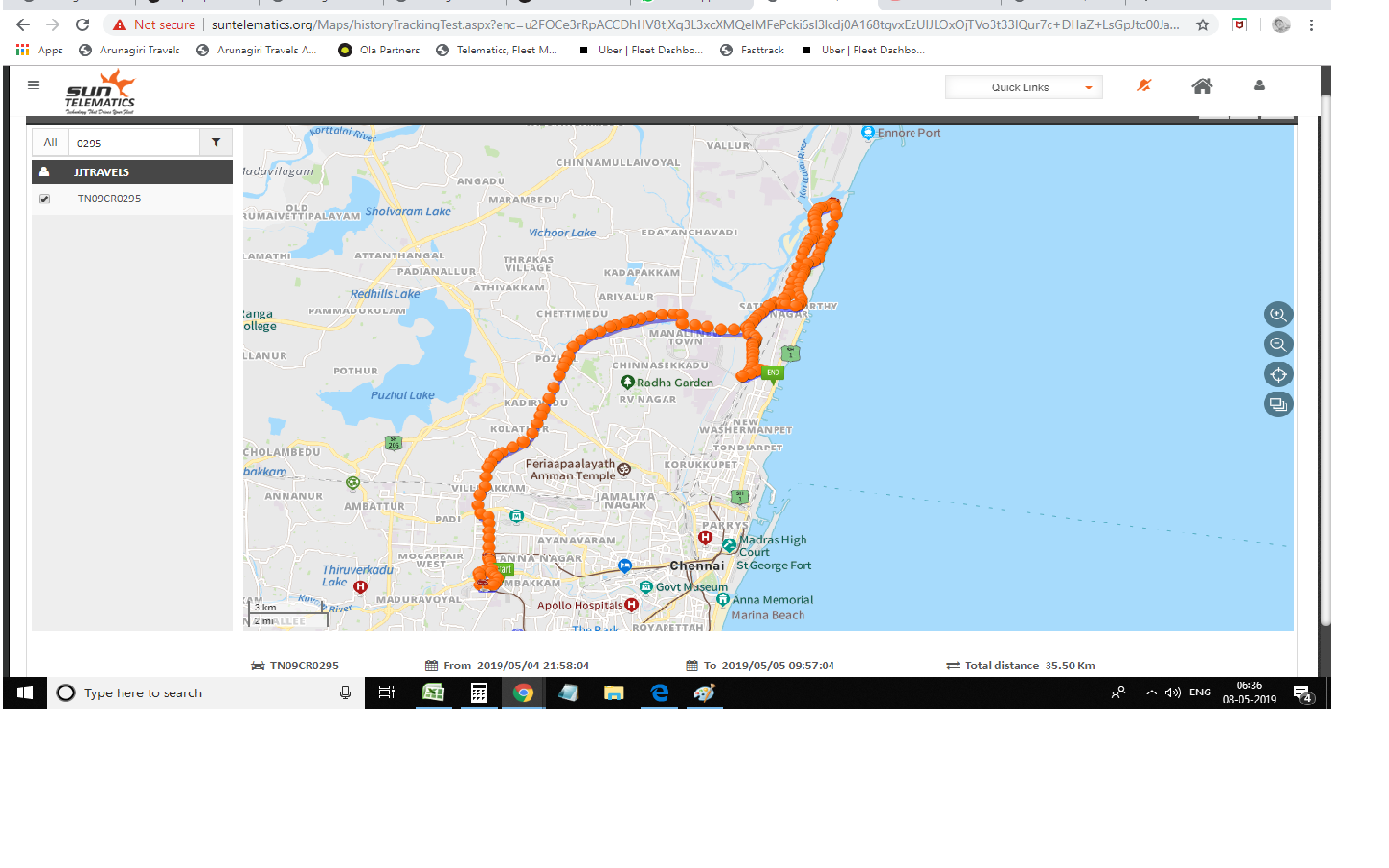Viewport: 1389px width, 868px height.
Task: Open the map layers button
Action: pyautogui.click(x=1278, y=404)
